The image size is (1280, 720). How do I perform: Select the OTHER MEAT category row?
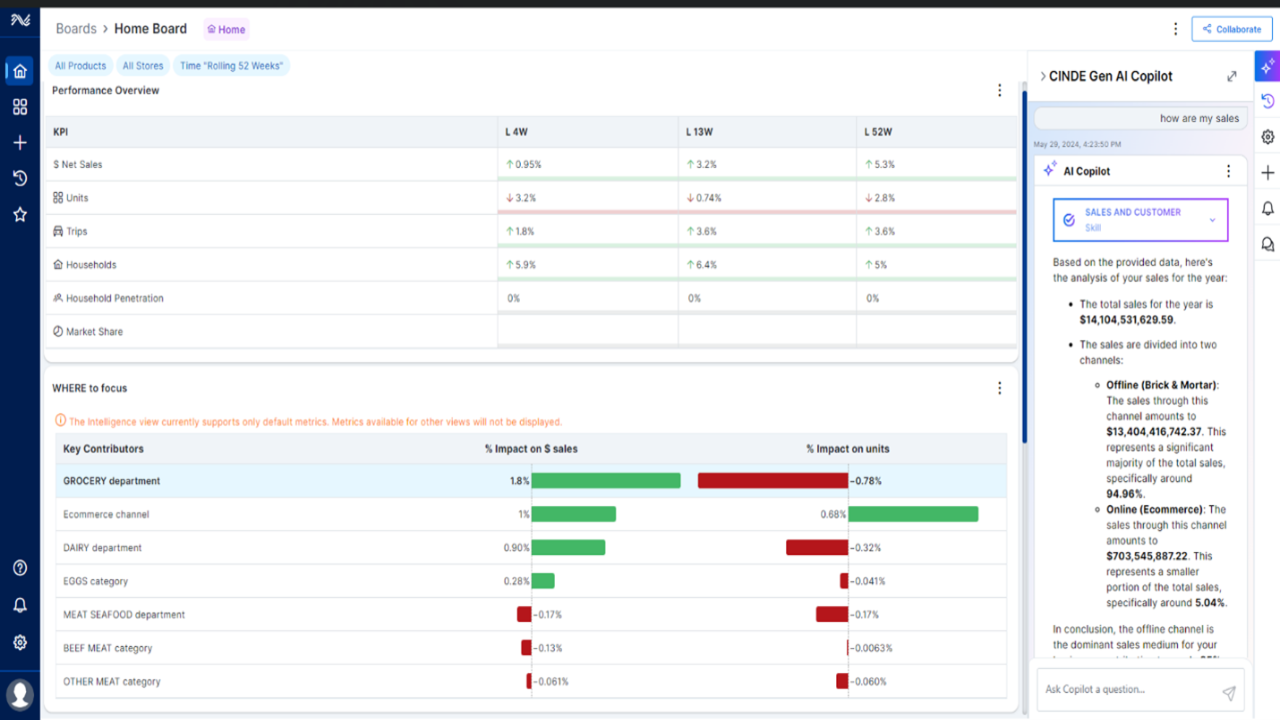pos(531,682)
